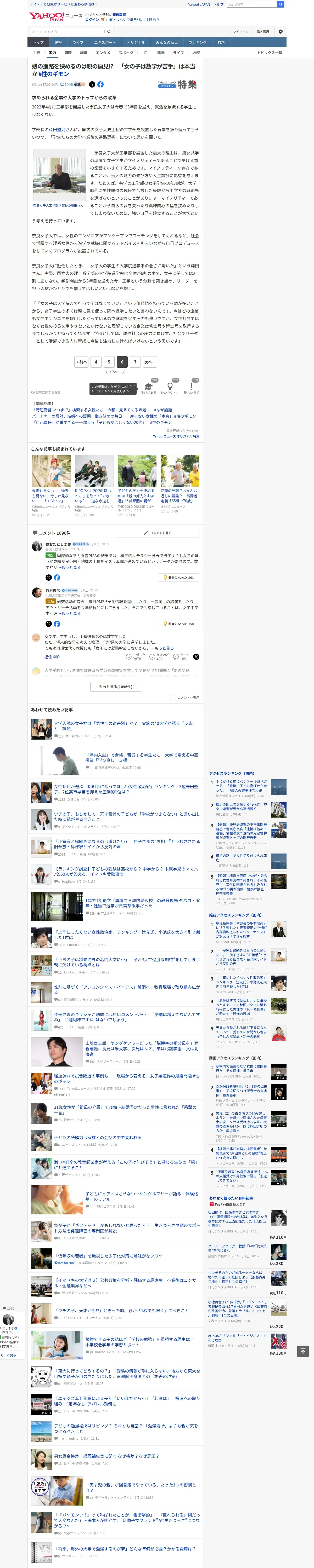Image resolution: width=314 pixels, height=1568 pixels.
Task: Share おおたとしまさ's comment on X
Action: (x=49, y=577)
